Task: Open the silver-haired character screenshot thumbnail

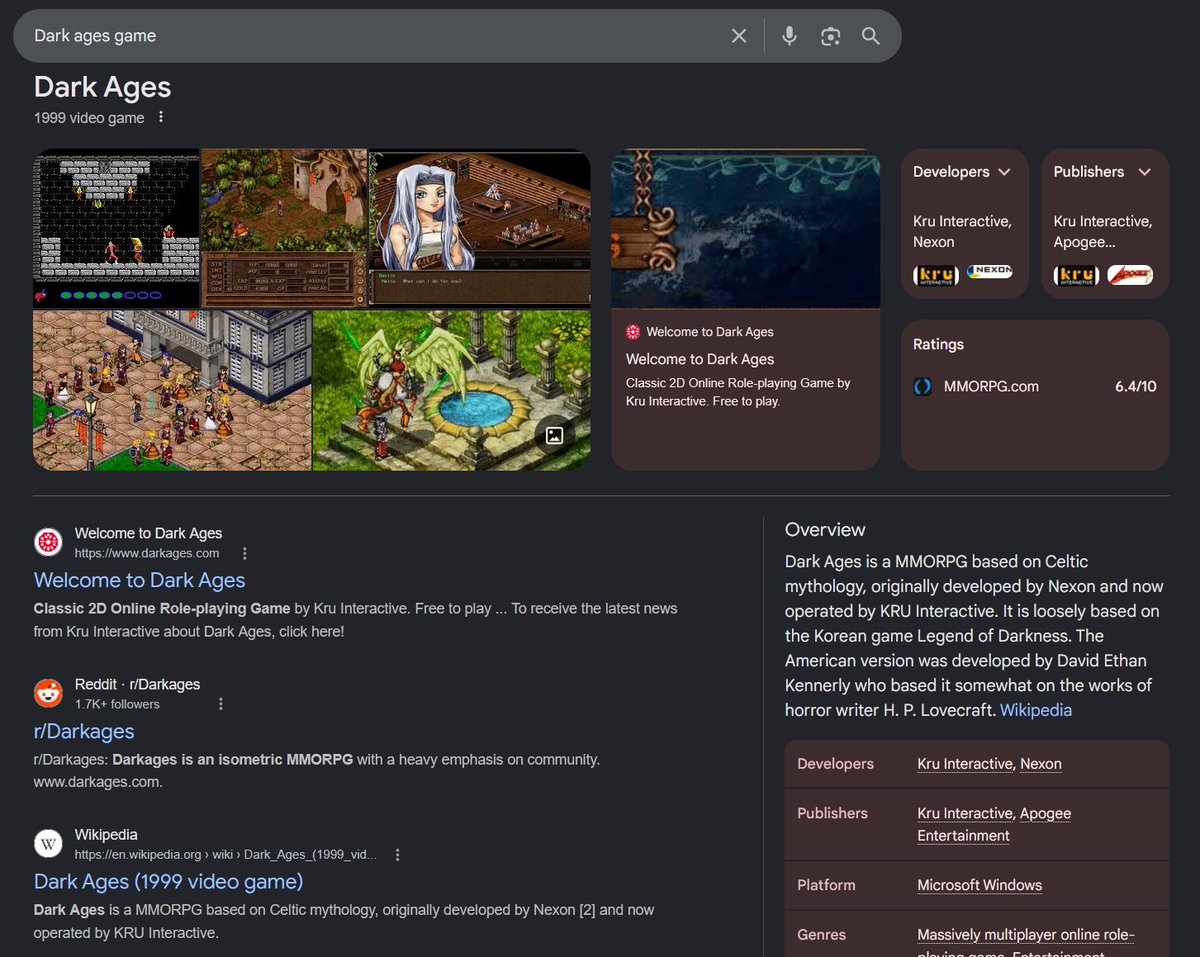Action: pos(480,229)
